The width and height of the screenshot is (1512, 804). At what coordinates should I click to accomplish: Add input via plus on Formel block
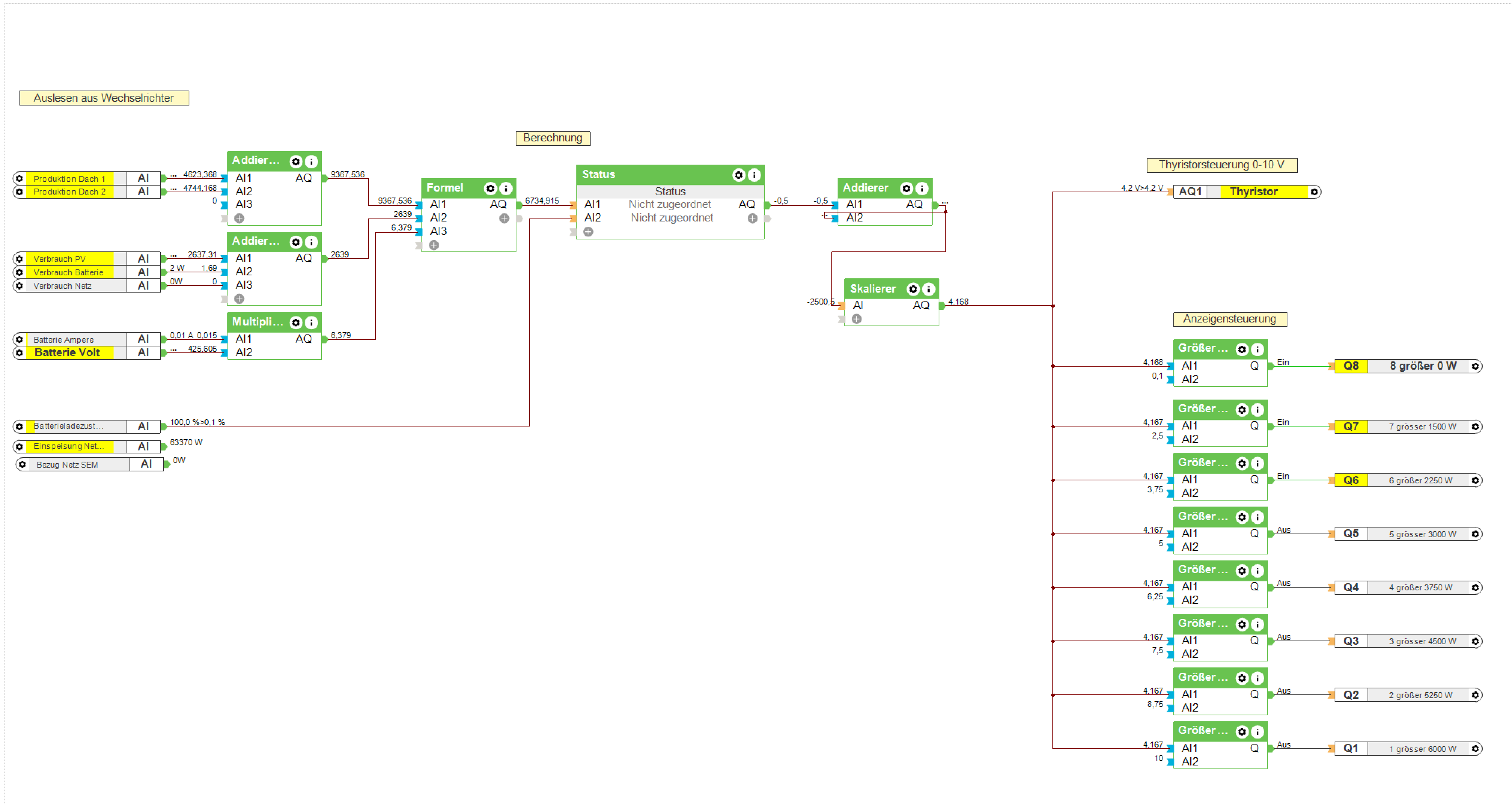point(434,245)
